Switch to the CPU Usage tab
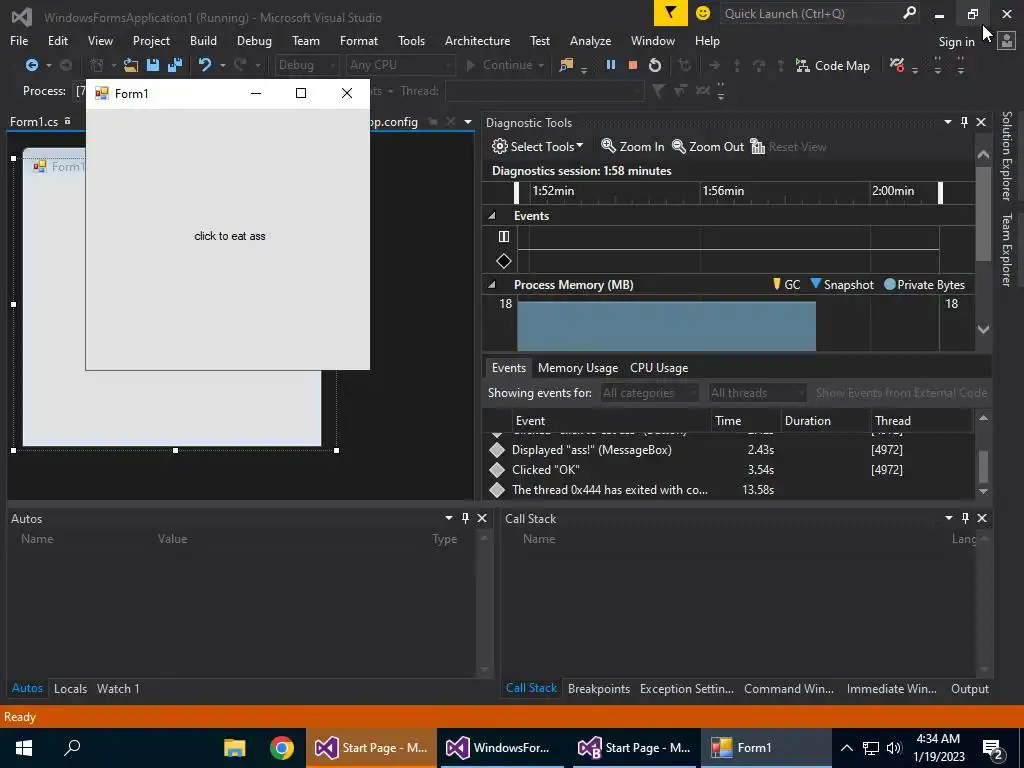Viewport: 1024px width, 768px height. point(659,368)
